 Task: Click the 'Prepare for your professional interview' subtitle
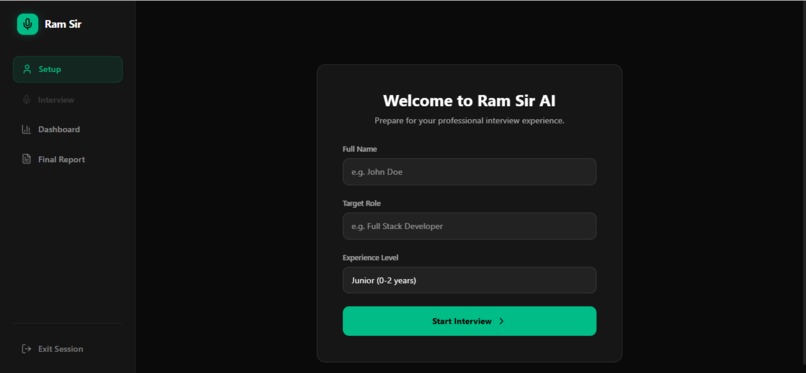pos(469,121)
